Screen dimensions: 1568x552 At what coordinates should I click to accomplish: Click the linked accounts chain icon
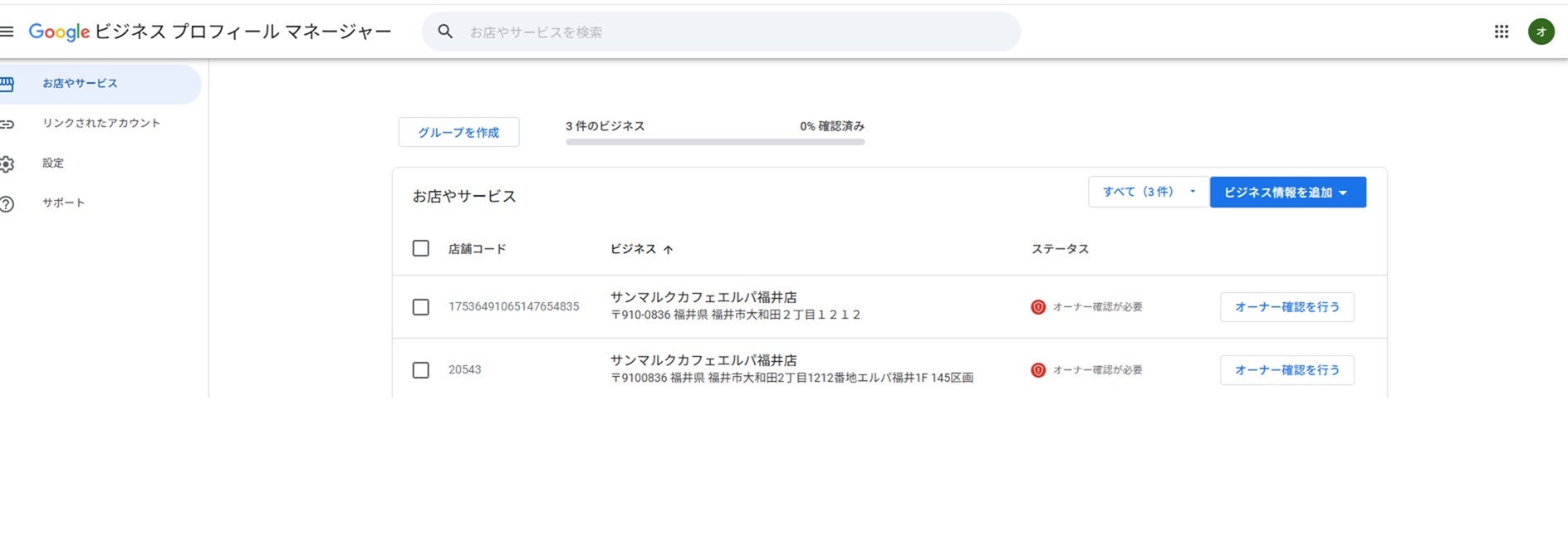(7, 124)
